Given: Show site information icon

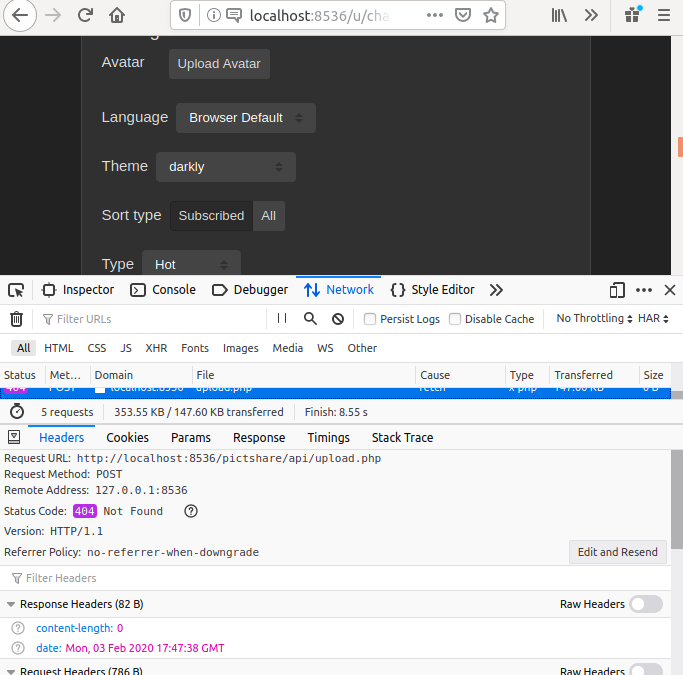Looking at the screenshot, I should (213, 16).
